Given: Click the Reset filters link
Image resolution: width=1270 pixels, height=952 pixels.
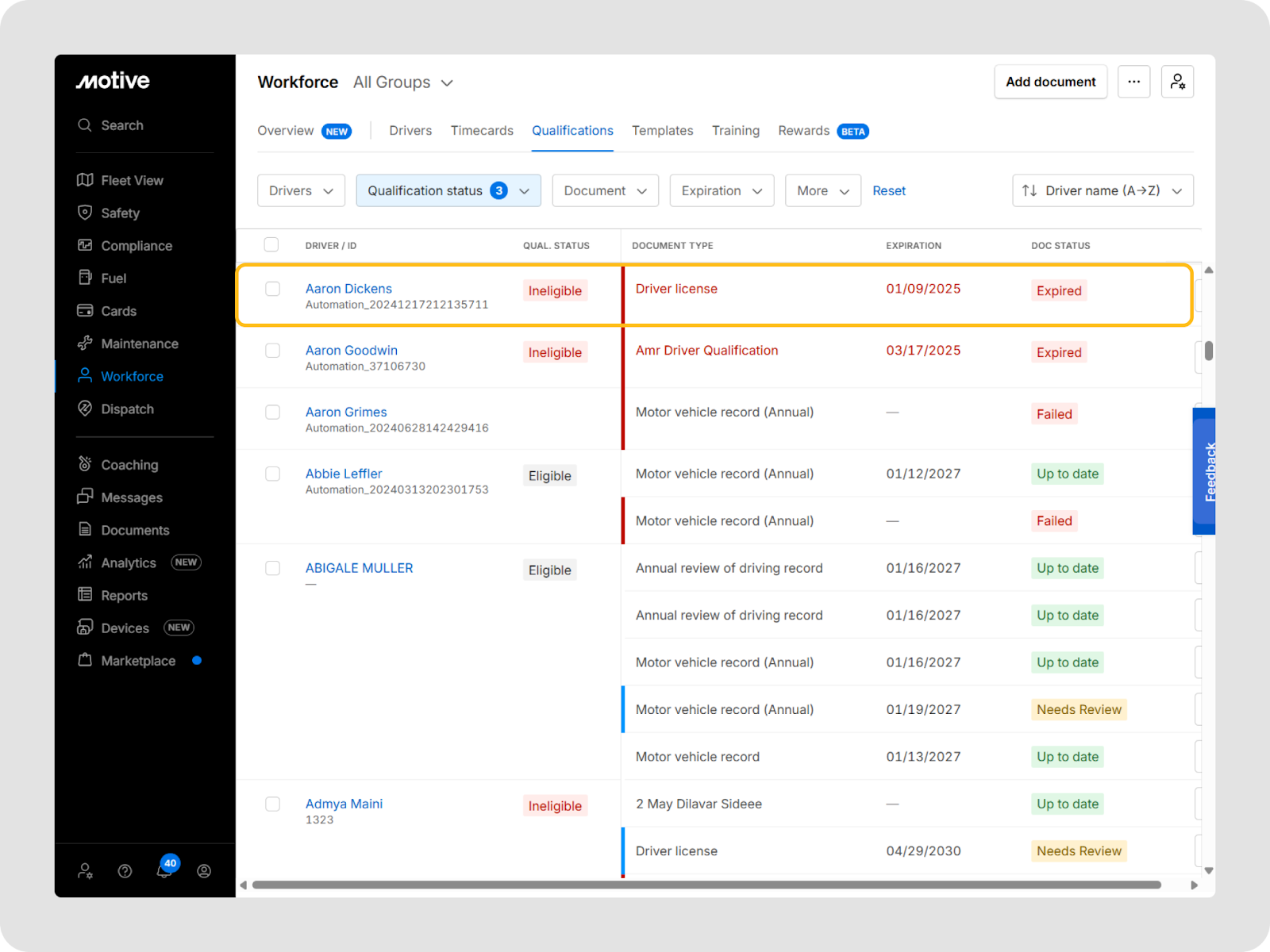Looking at the screenshot, I should [888, 191].
